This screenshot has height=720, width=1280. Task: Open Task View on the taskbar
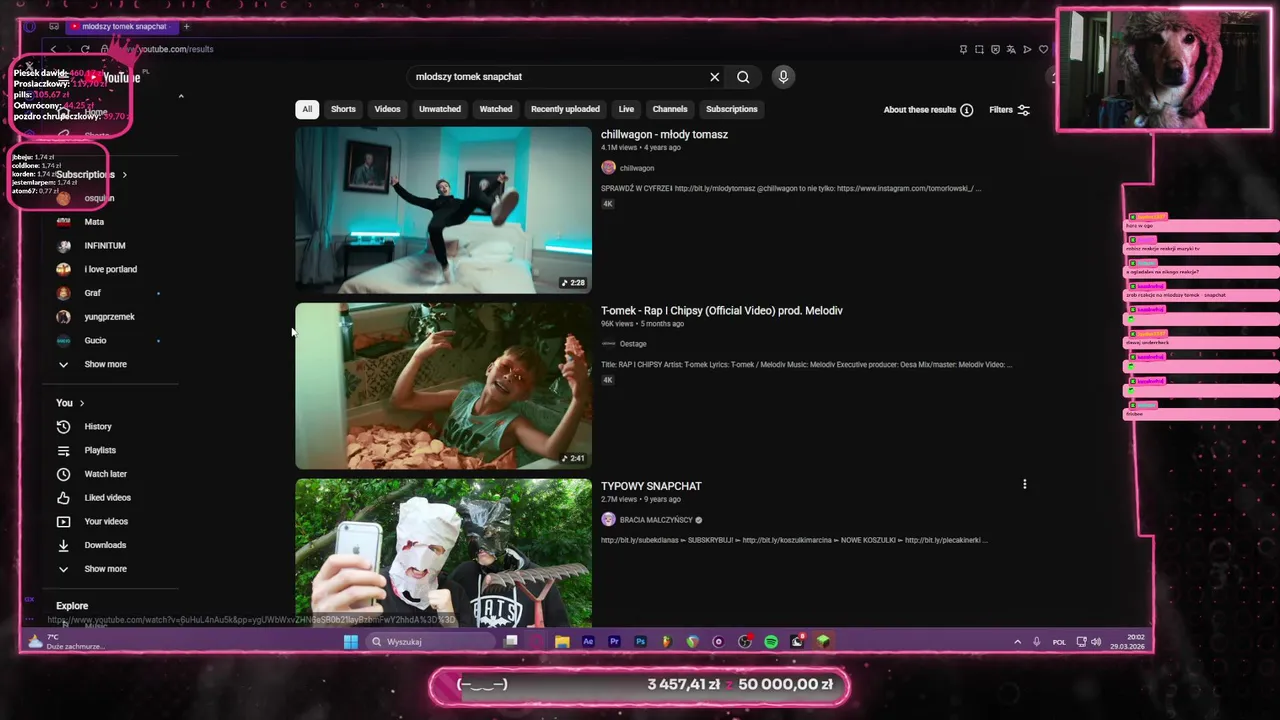(x=511, y=642)
